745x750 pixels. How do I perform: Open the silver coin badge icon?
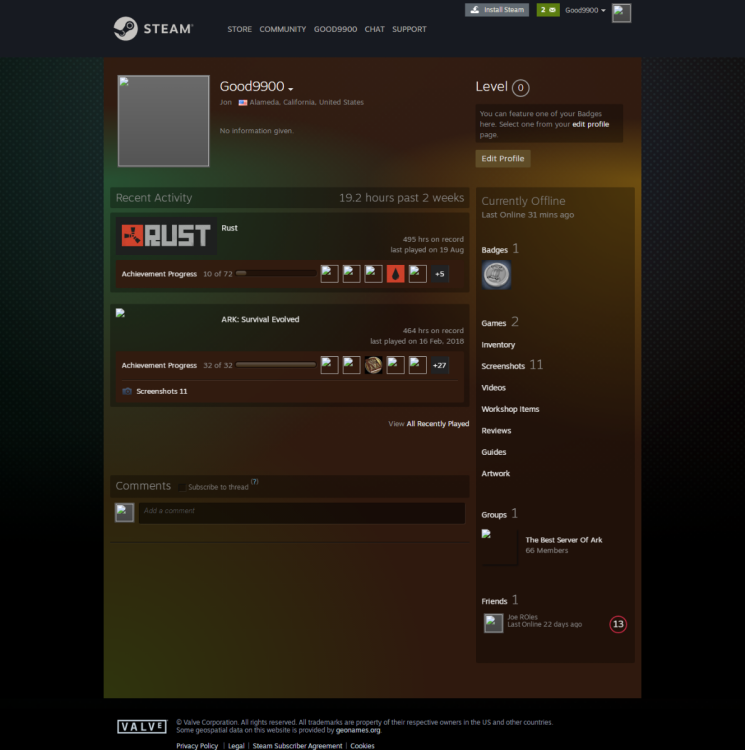[496, 275]
